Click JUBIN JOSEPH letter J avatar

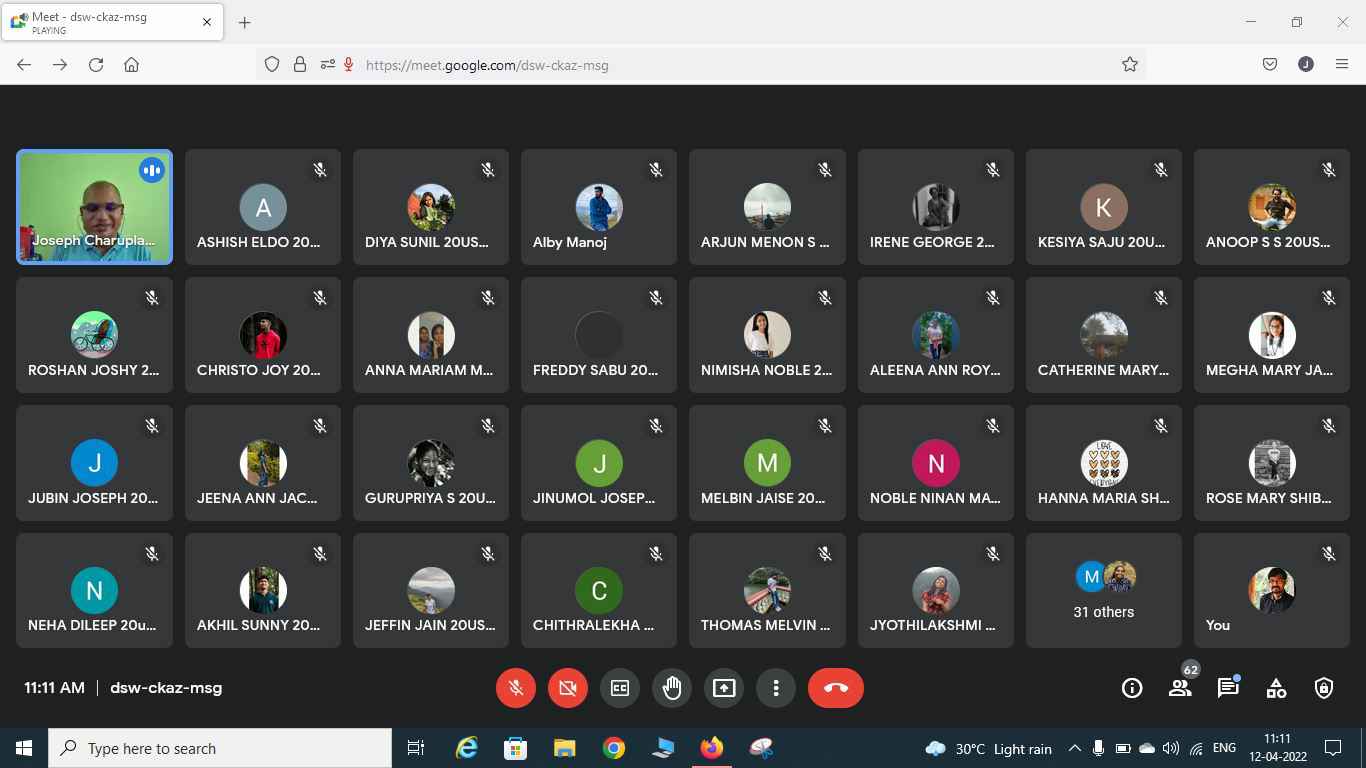click(x=95, y=464)
